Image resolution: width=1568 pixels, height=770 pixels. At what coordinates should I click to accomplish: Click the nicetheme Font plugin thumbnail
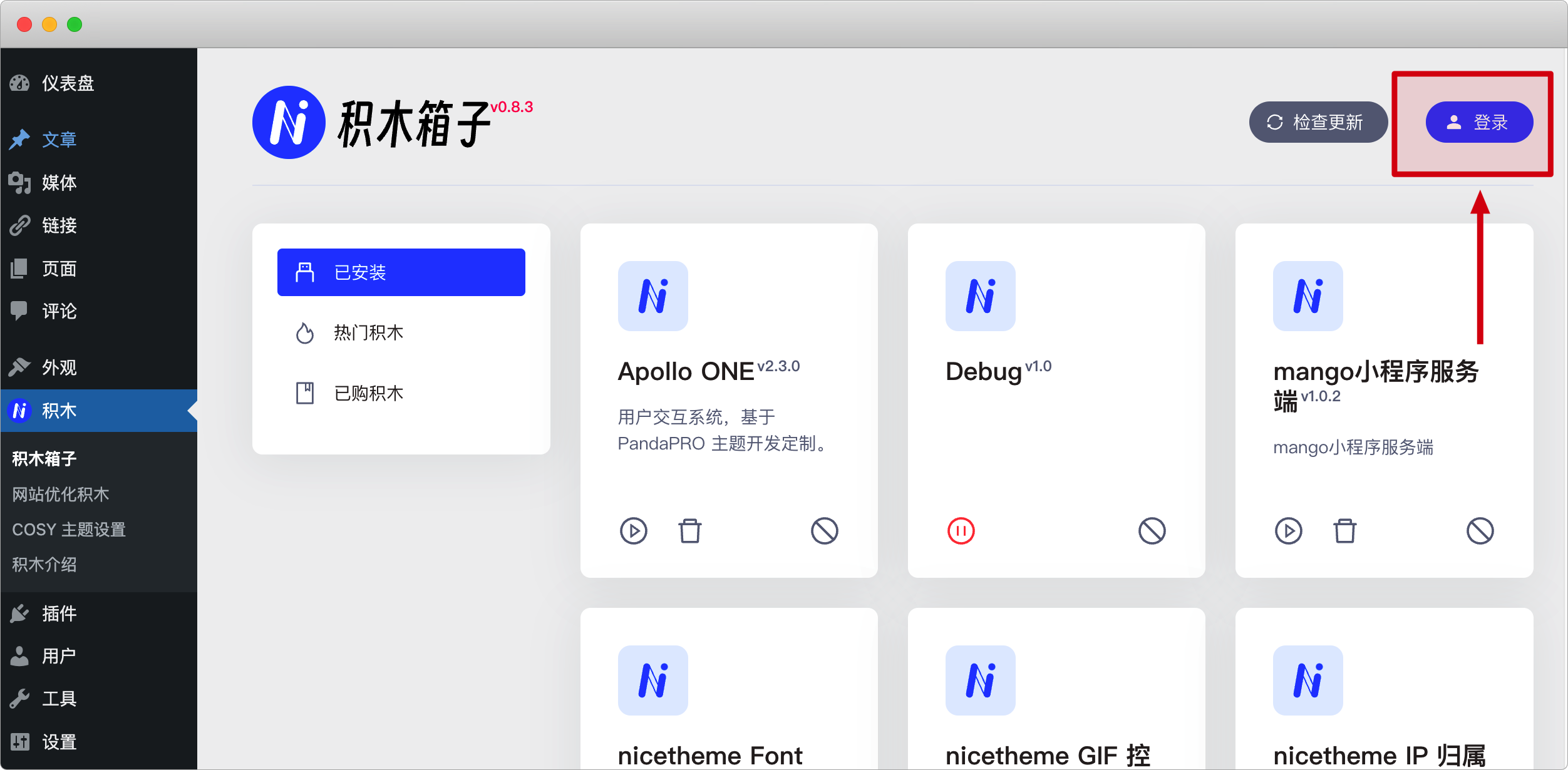[653, 680]
